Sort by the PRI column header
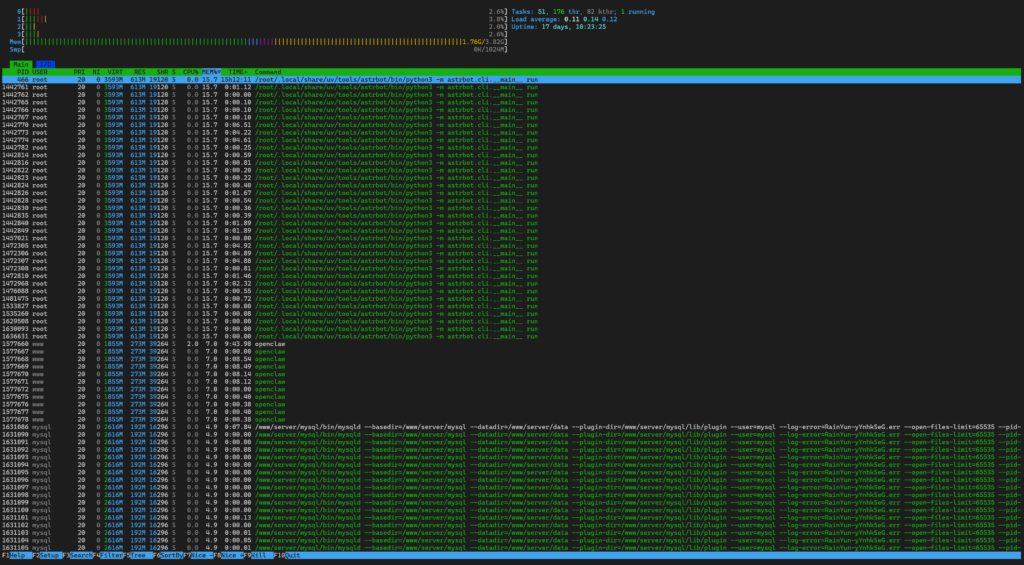 (79, 72)
